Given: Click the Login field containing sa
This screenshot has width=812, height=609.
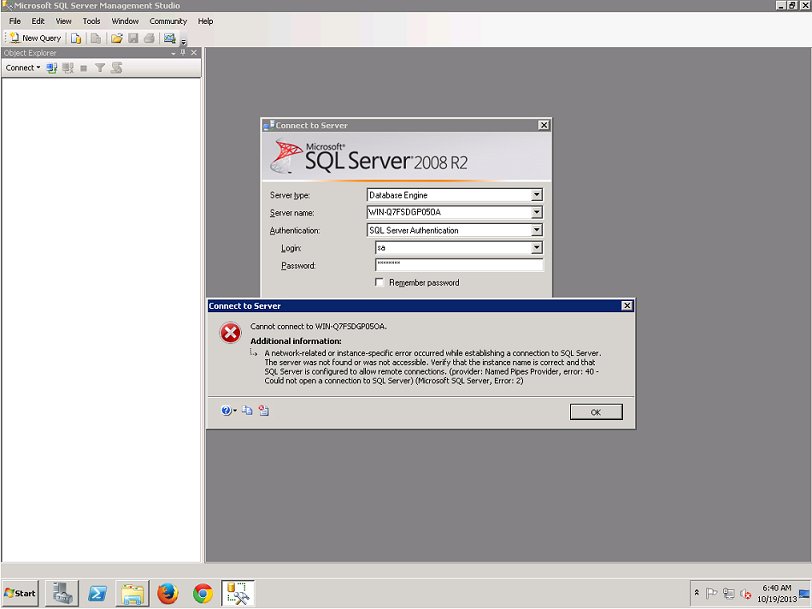Looking at the screenshot, I should (453, 248).
